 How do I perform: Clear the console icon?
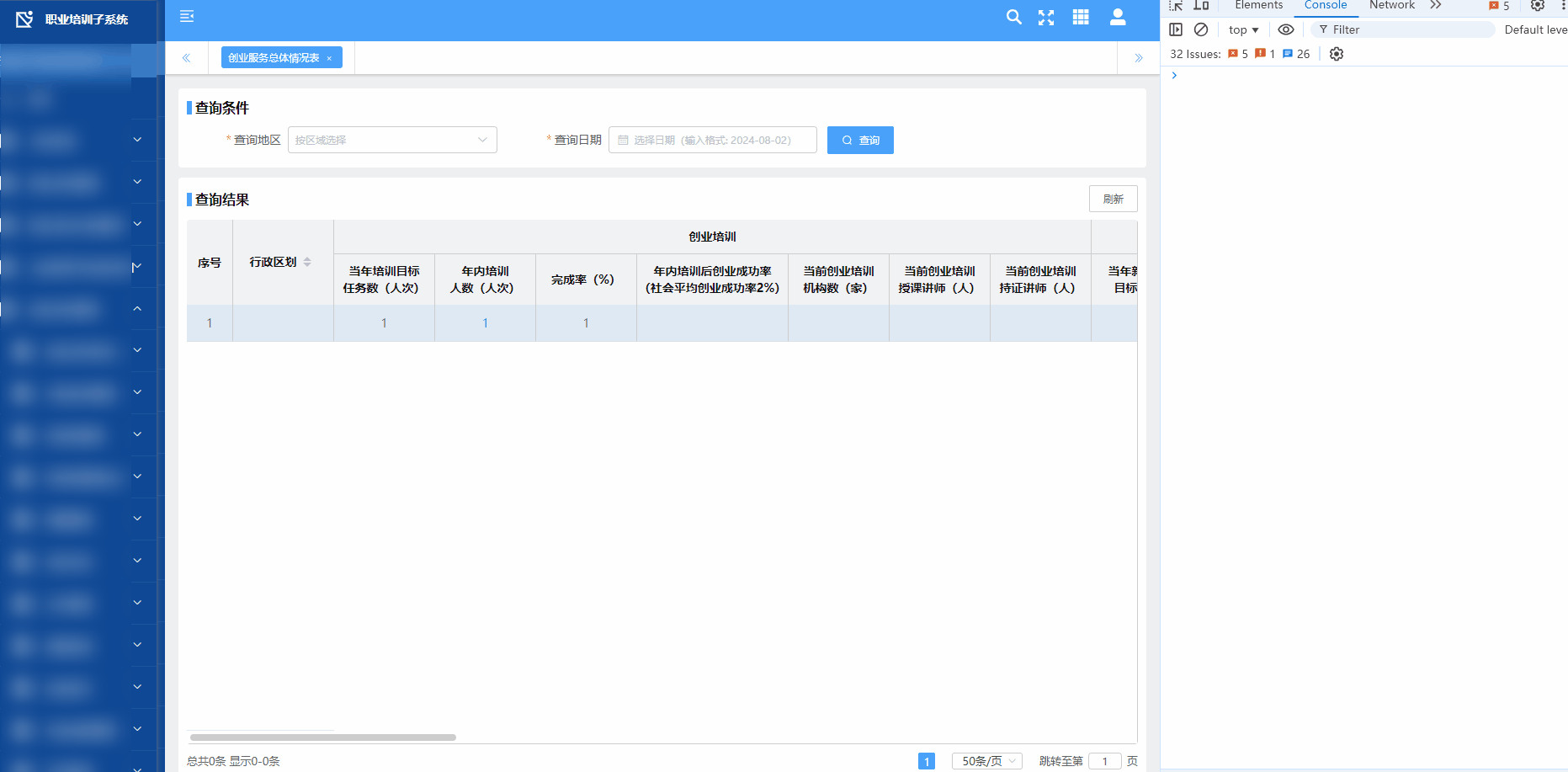pos(1201,29)
